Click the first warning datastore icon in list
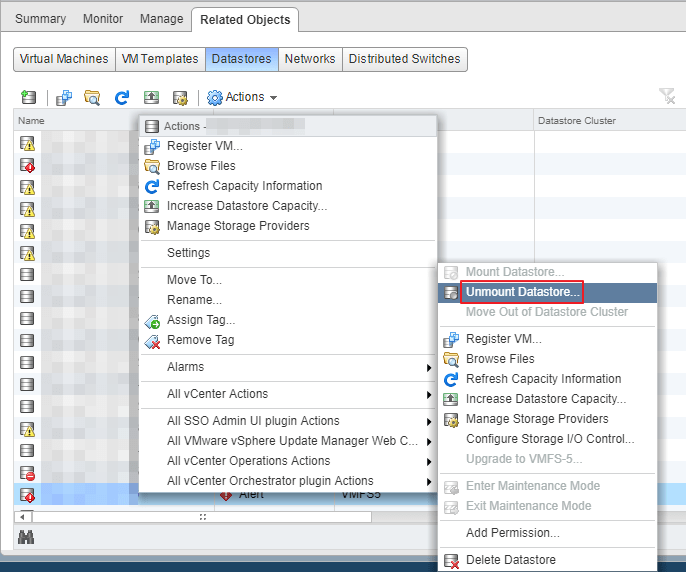Screen dimensions: 686x572 coord(27,144)
